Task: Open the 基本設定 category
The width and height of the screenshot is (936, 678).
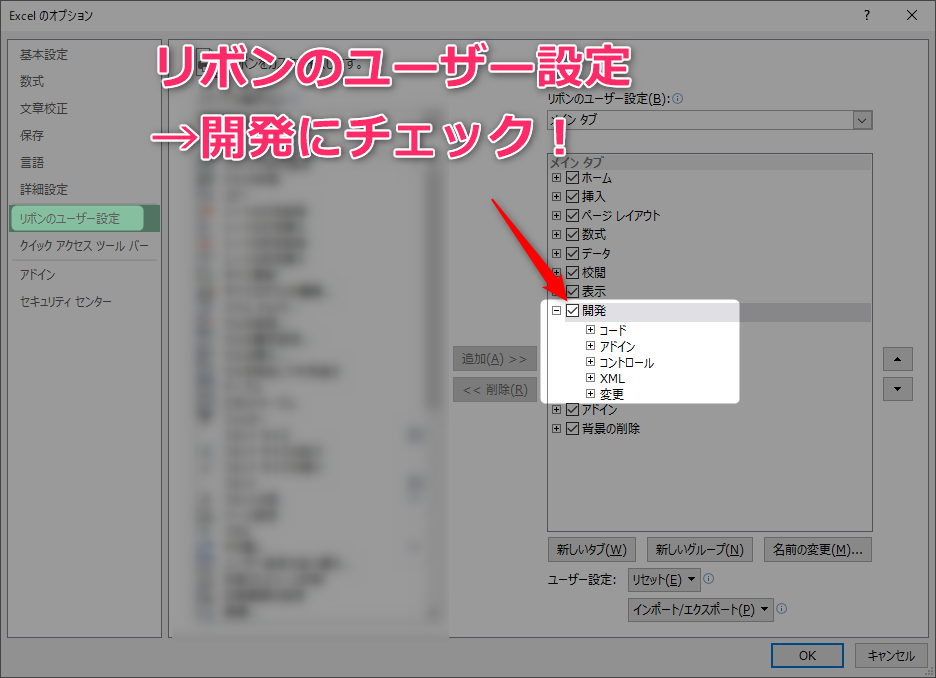Action: click(x=44, y=55)
